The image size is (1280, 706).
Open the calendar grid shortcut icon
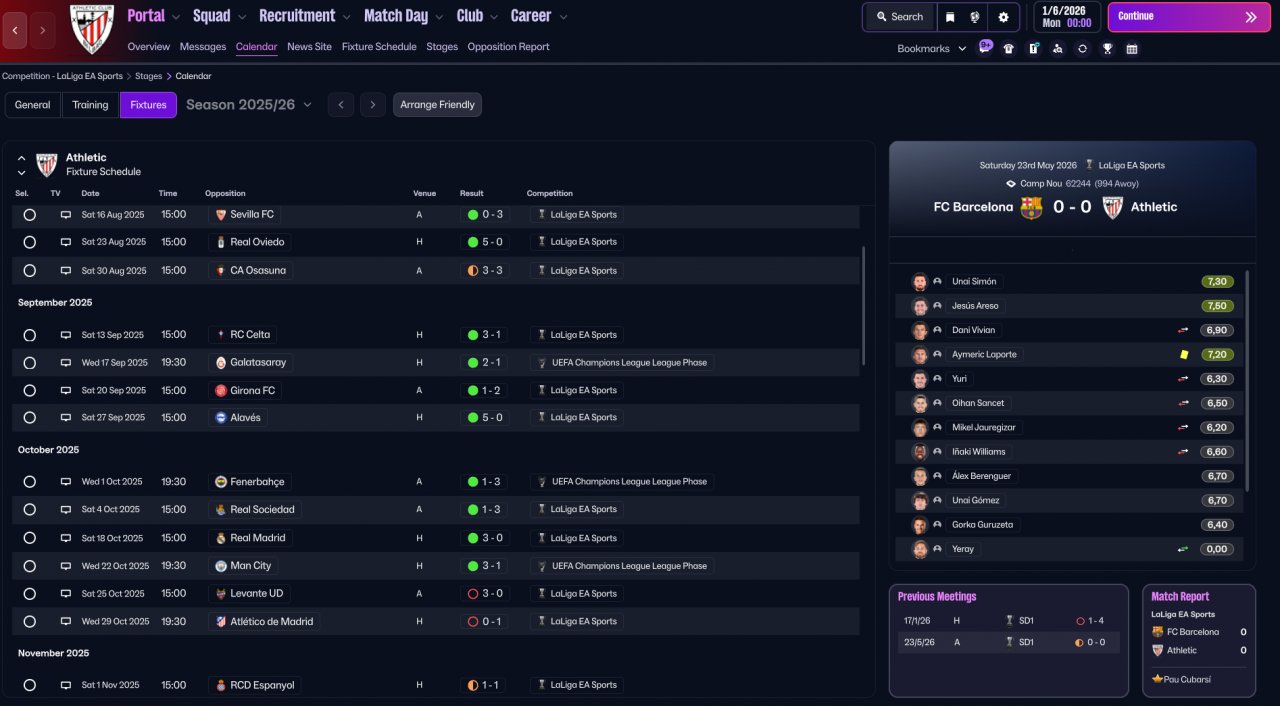(1131, 48)
